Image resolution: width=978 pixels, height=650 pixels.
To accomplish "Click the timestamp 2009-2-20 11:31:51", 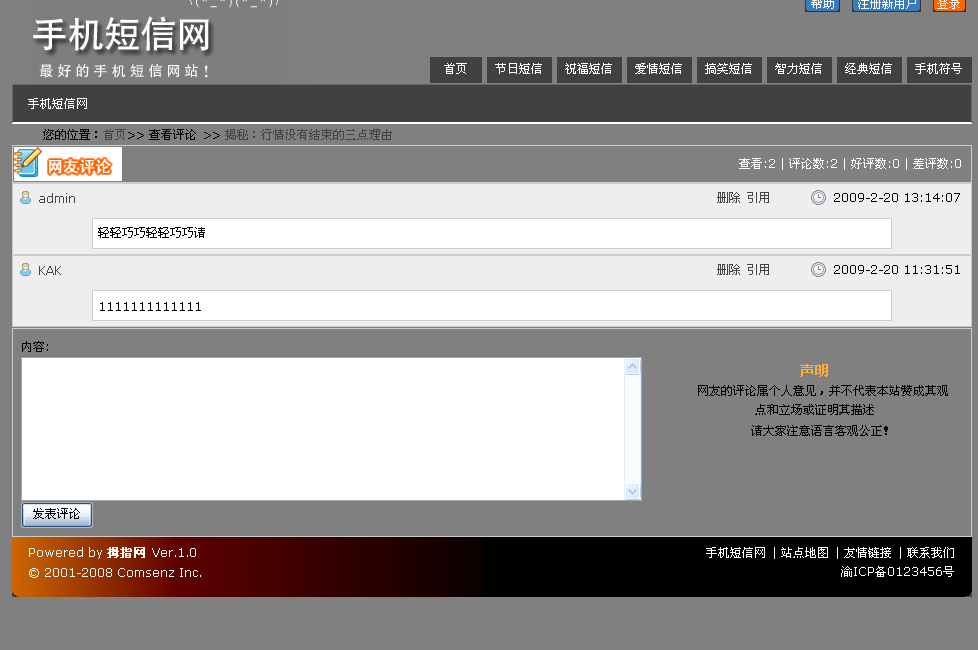I will pyautogui.click(x=896, y=269).
